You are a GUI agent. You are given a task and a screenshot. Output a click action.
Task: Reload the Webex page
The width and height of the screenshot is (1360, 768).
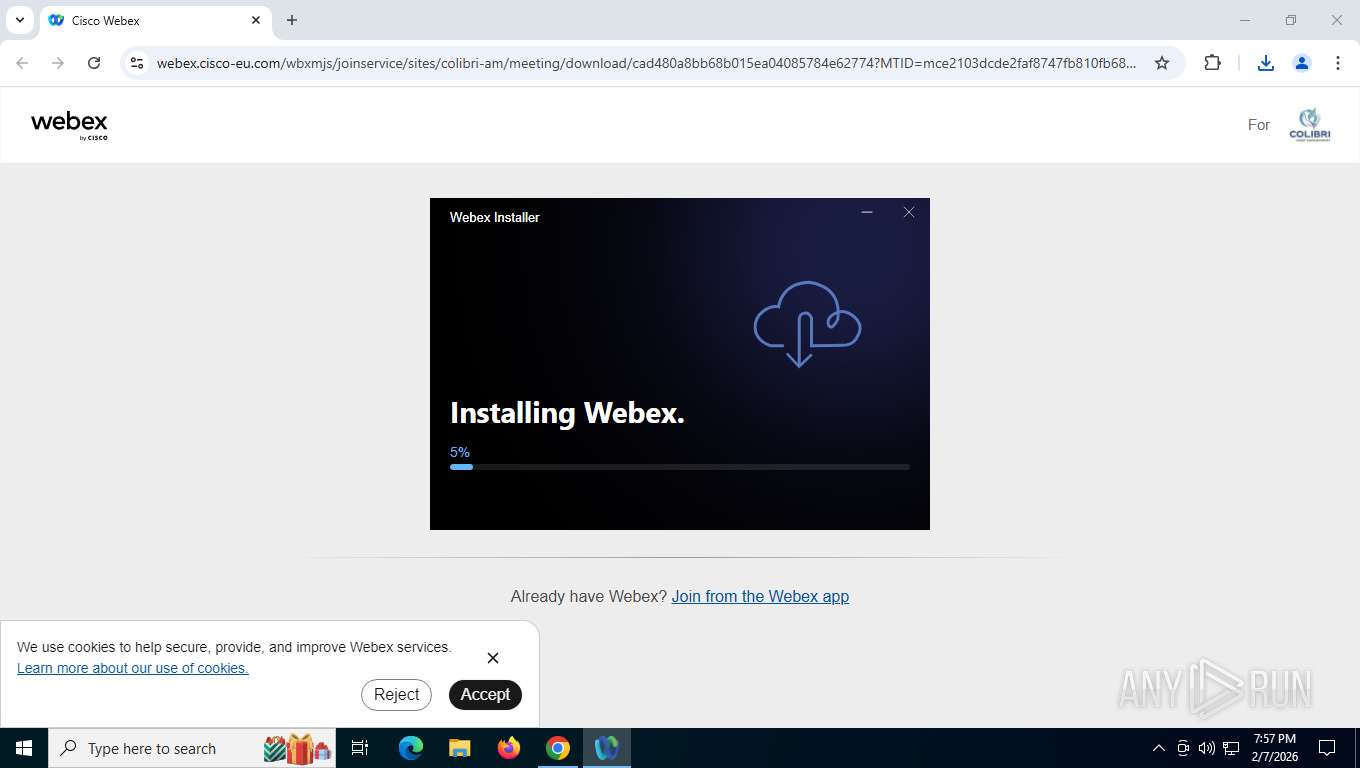(x=94, y=63)
